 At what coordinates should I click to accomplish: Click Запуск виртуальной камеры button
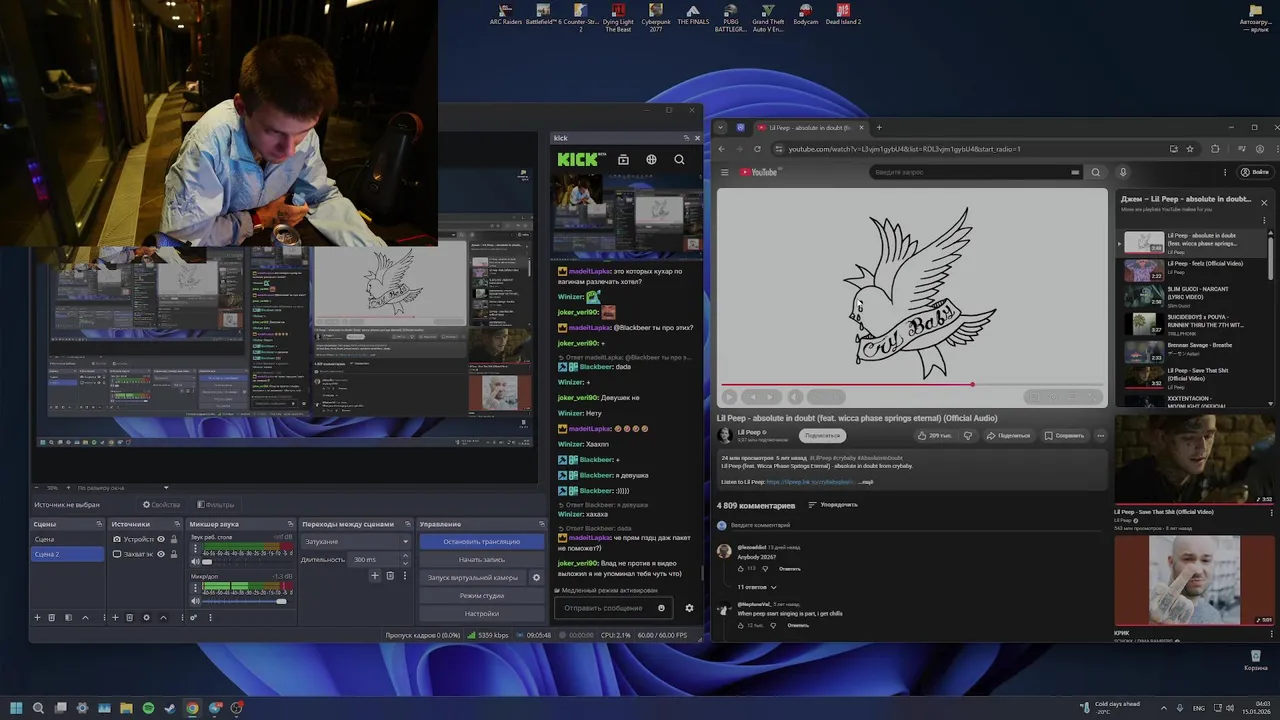[473, 577]
